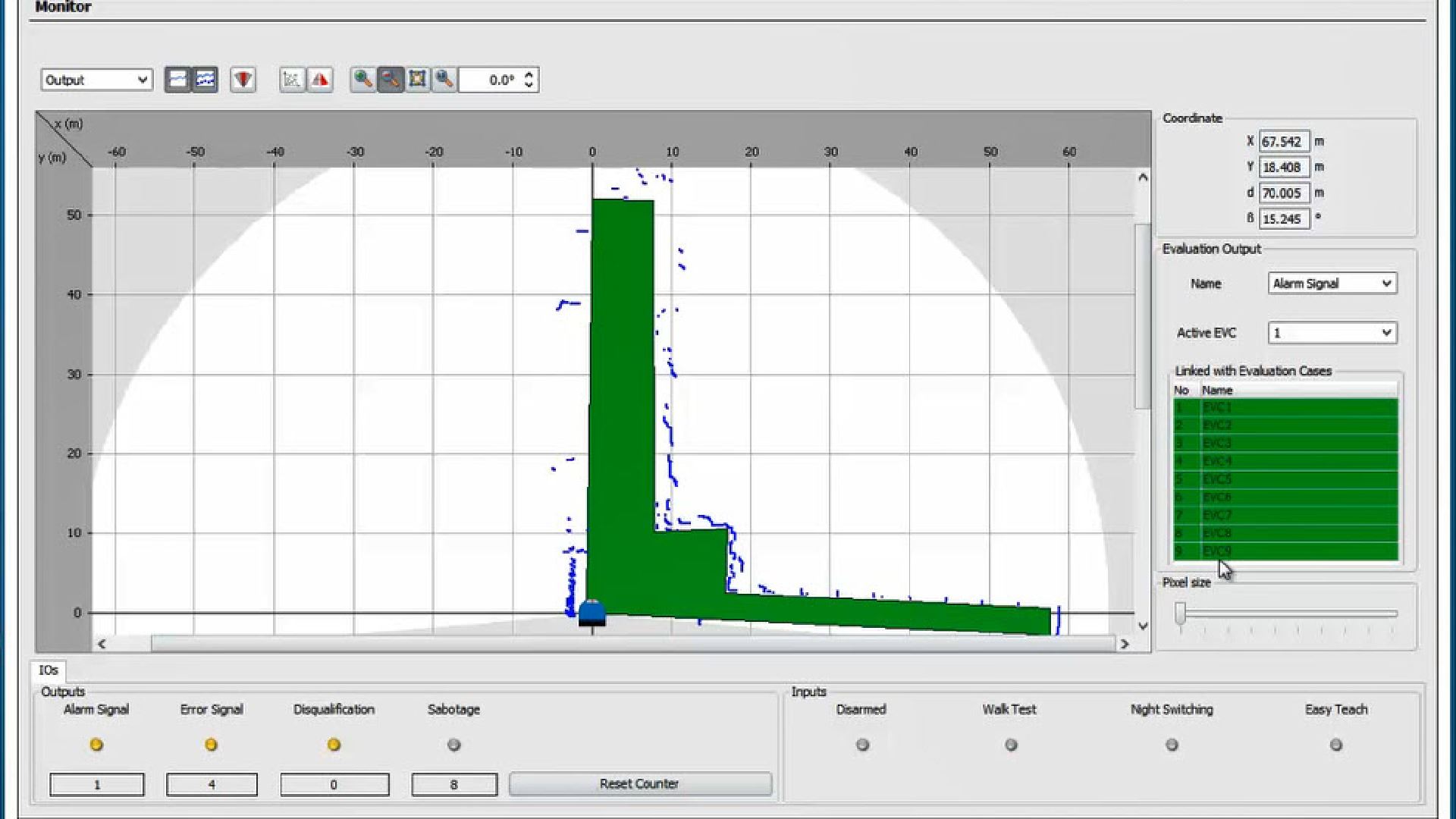The height and width of the screenshot is (819, 1456).
Task: Click the ß angle field 15.245
Action: click(1284, 218)
